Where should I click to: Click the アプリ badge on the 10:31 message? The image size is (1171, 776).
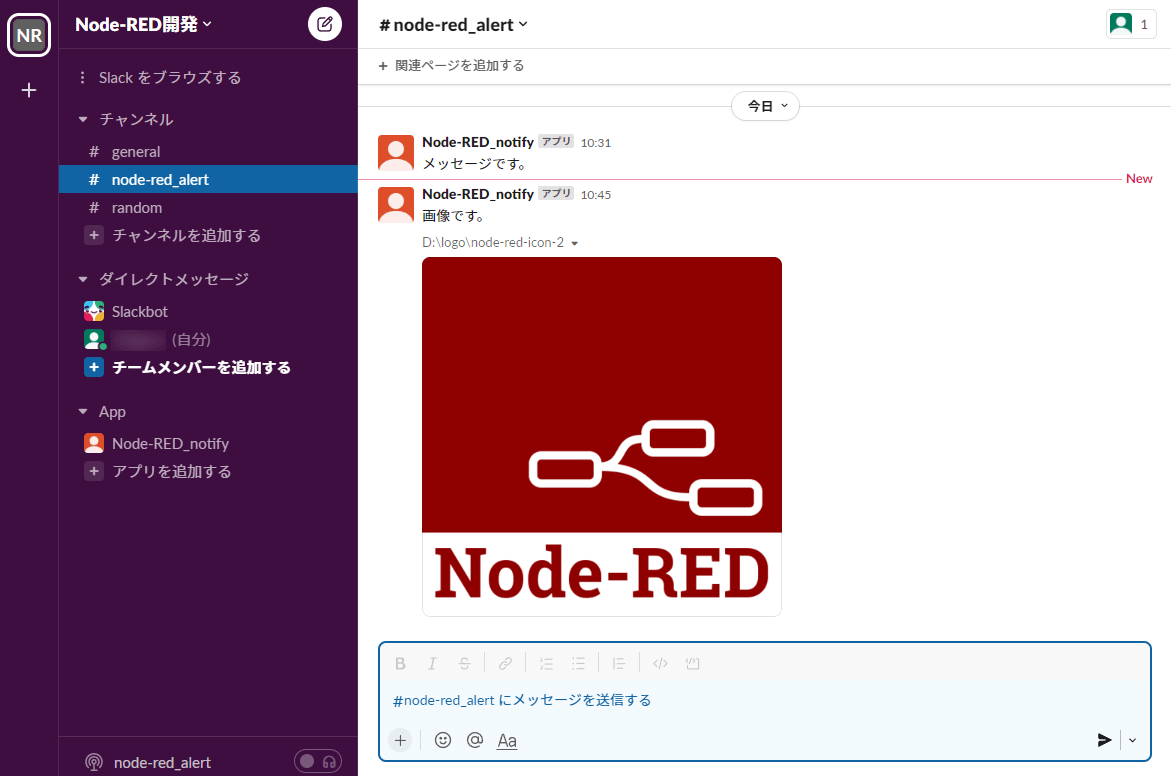coord(556,141)
